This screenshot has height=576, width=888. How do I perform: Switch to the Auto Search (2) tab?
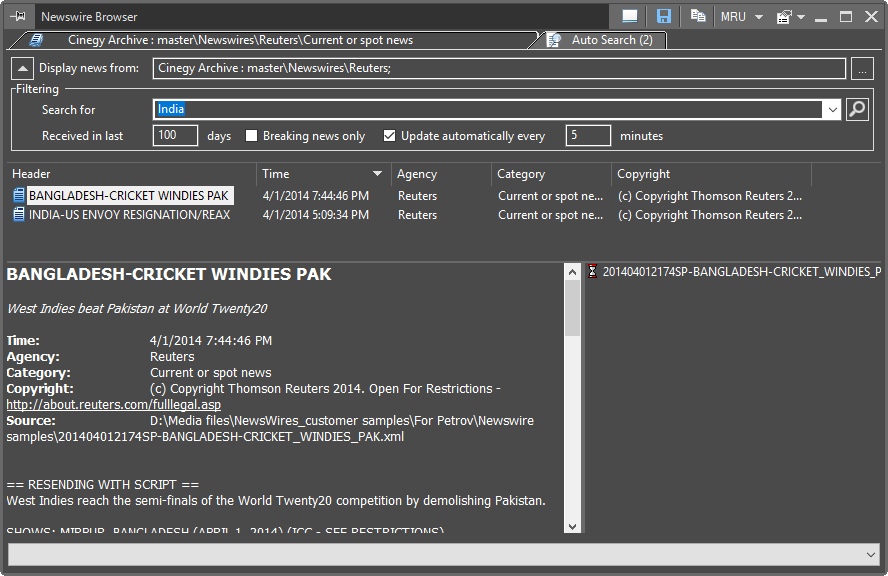[612, 40]
